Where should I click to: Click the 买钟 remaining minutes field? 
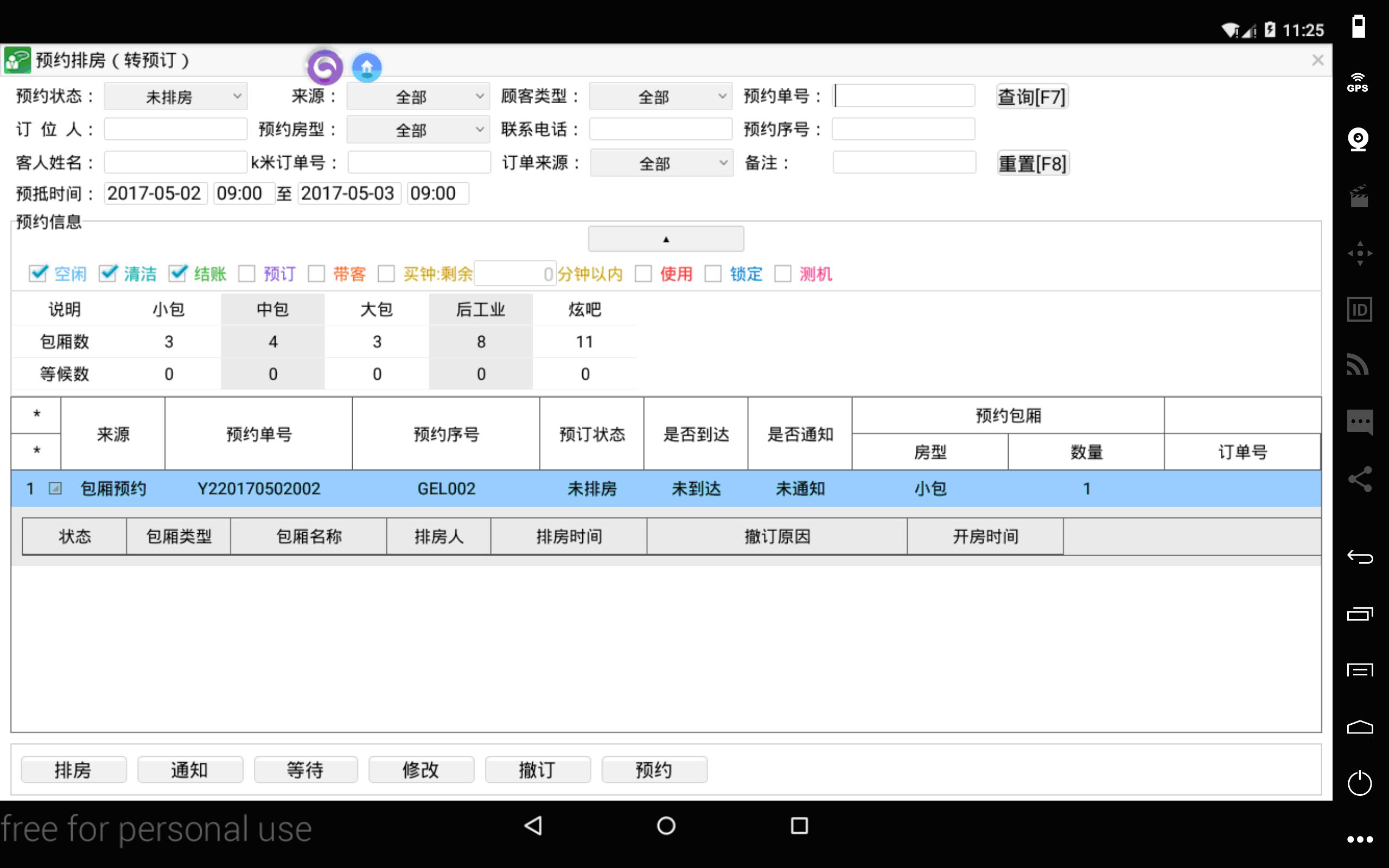pos(515,273)
